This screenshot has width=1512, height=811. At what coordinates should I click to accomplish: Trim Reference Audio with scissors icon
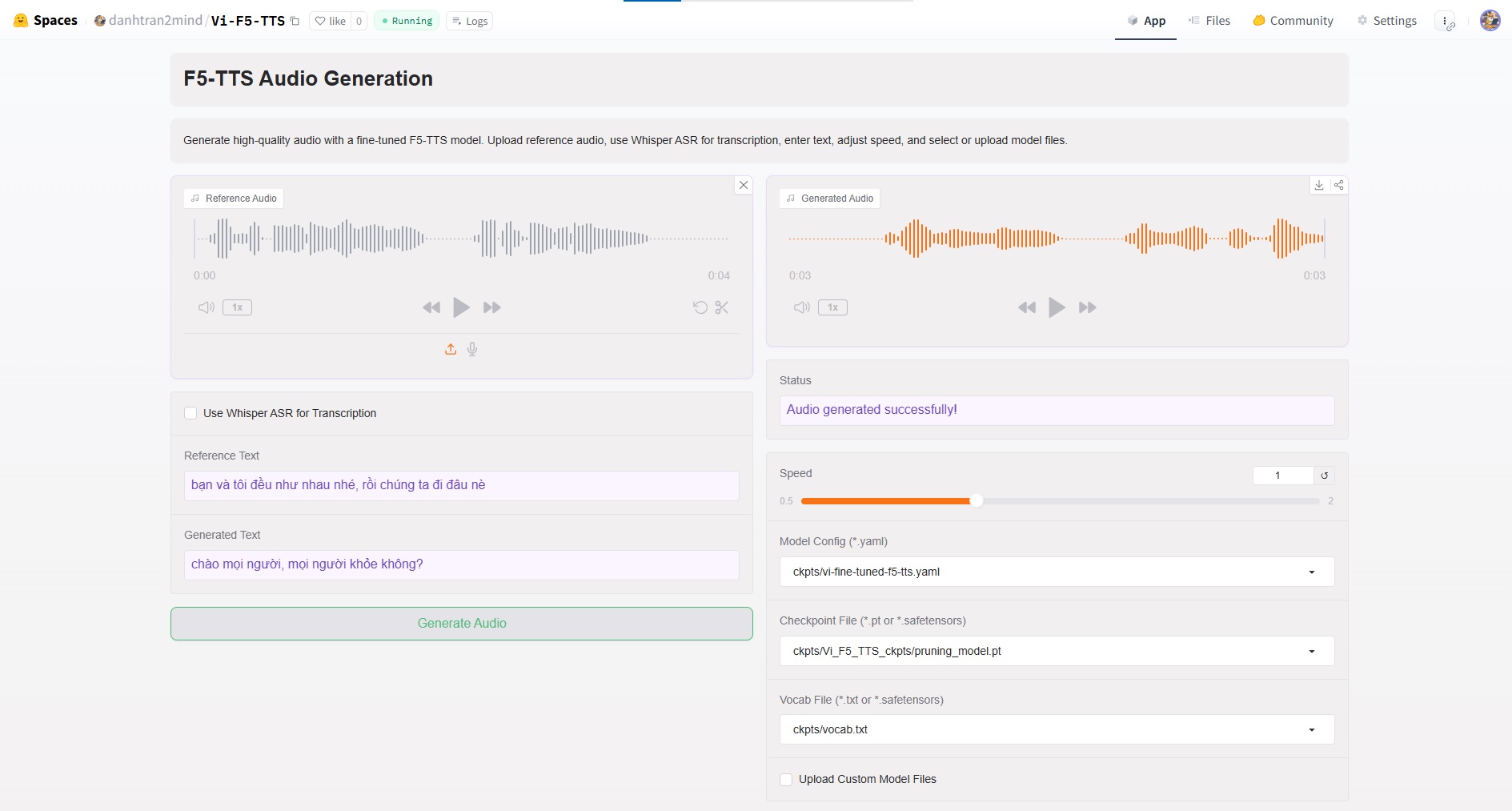point(722,307)
